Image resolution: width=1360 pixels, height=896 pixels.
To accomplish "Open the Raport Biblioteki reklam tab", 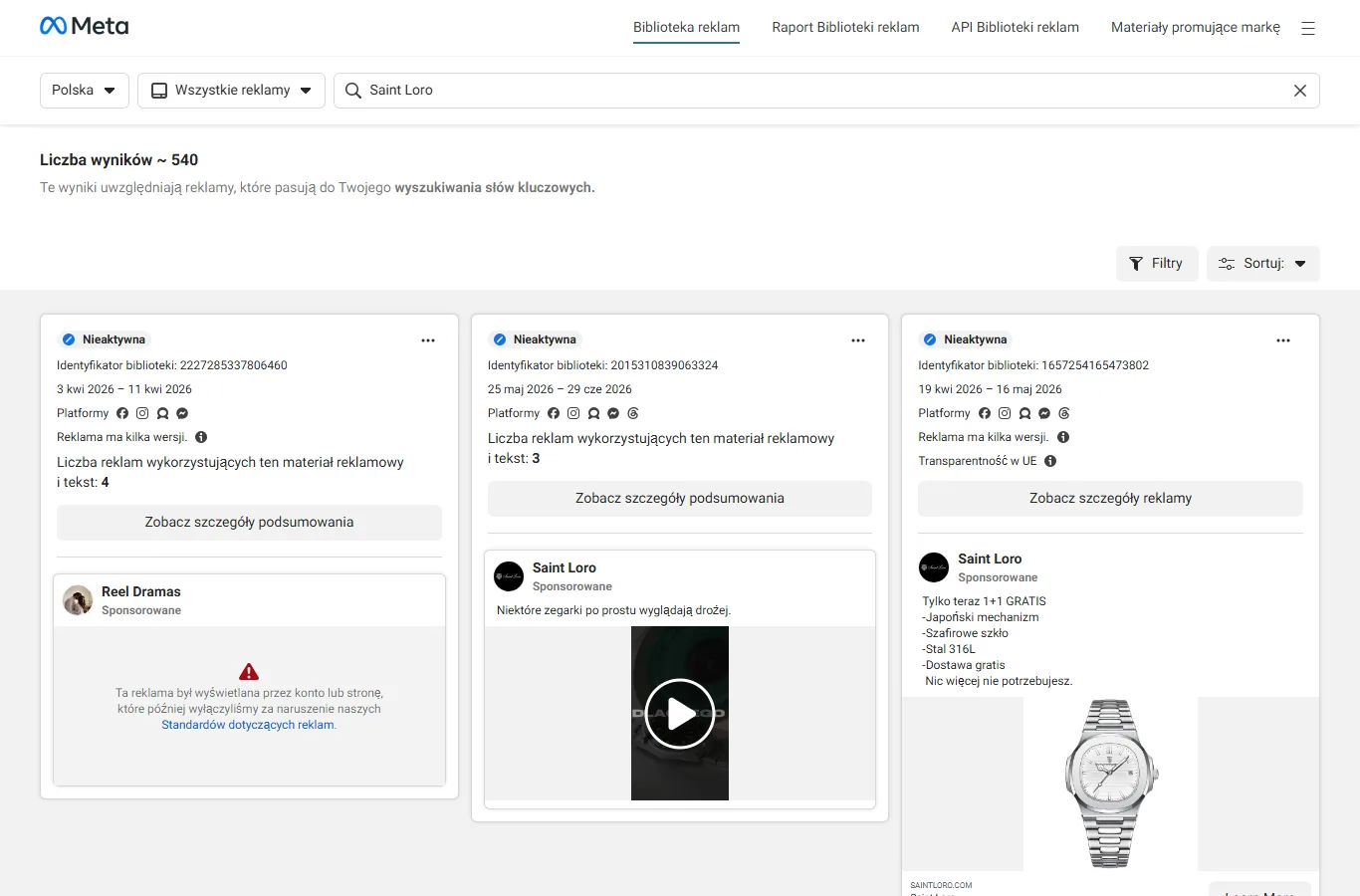I will [845, 28].
